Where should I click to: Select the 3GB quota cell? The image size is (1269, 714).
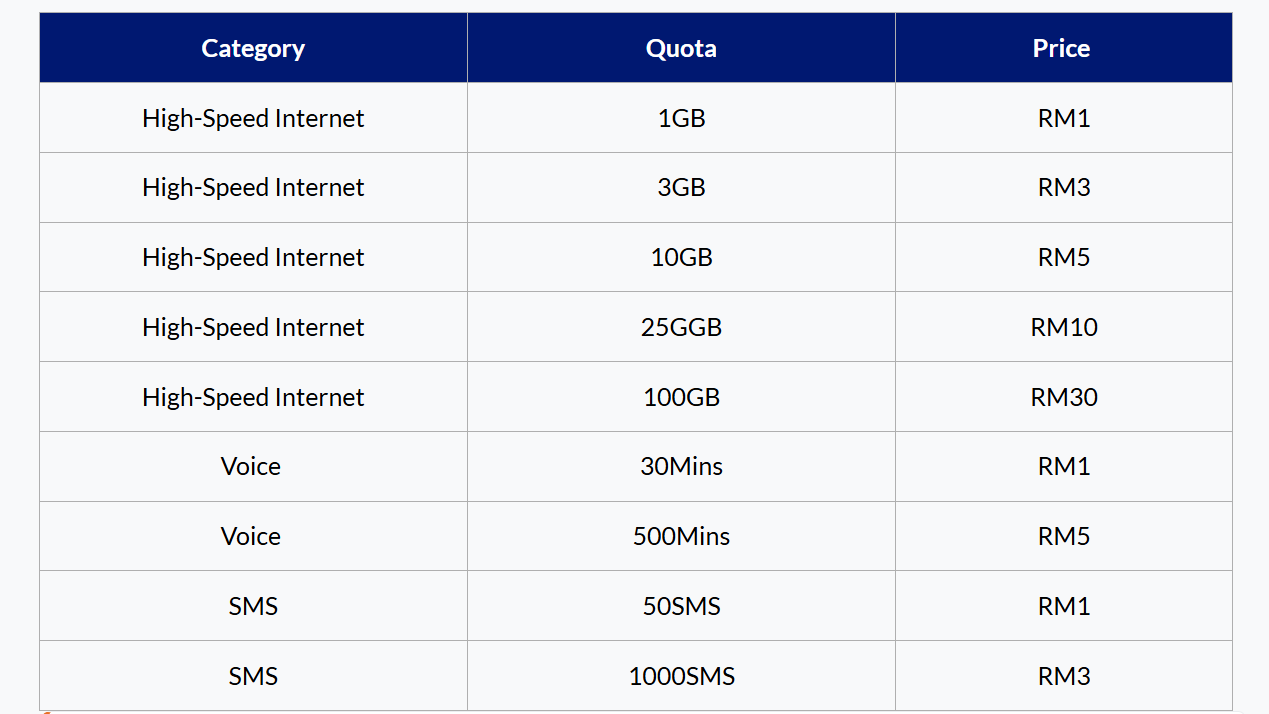pos(681,188)
